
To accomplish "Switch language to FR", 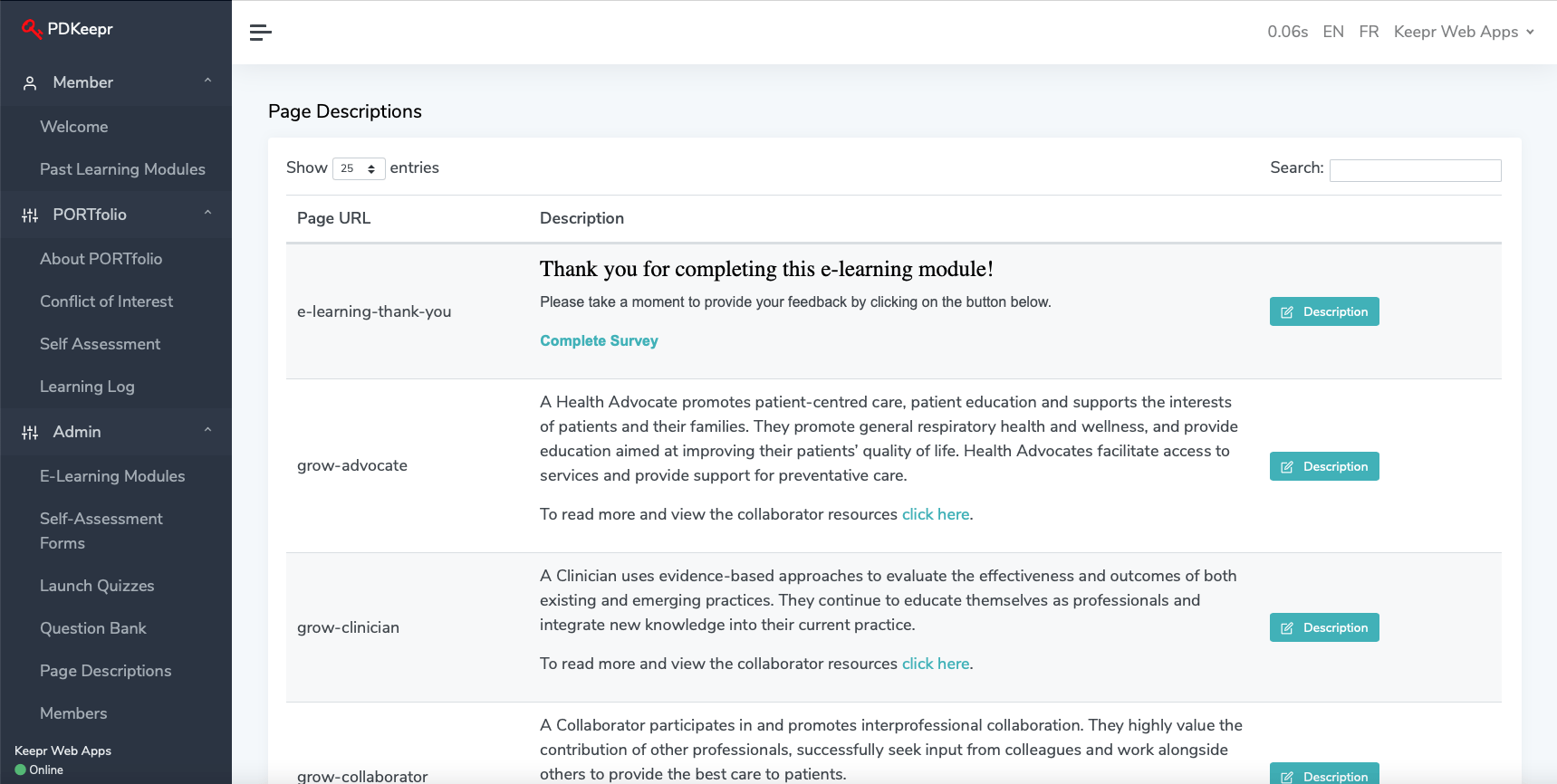I will tap(1369, 32).
